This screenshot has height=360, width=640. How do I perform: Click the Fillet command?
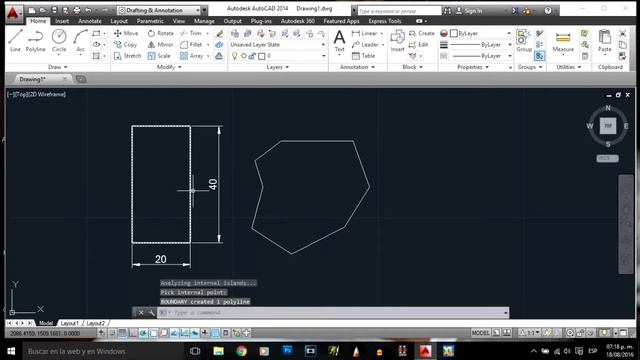tap(191, 44)
